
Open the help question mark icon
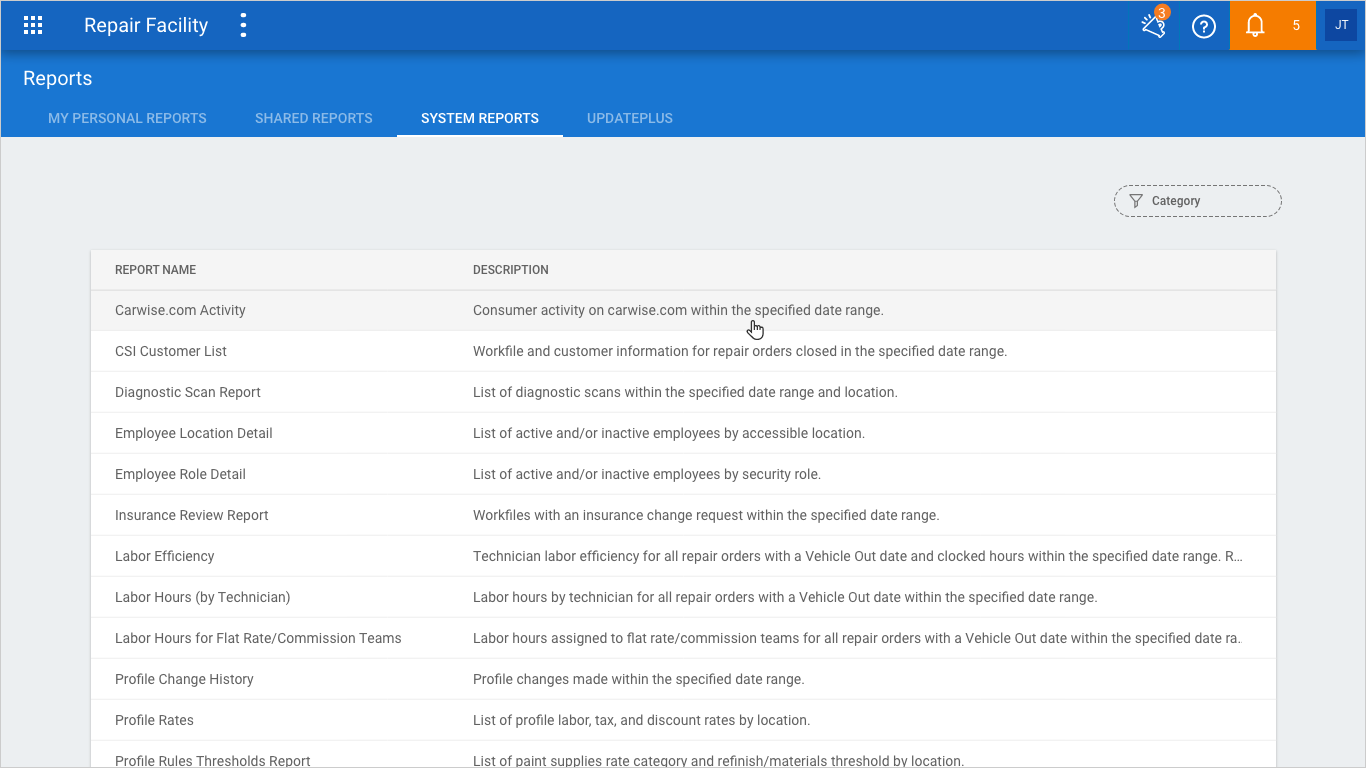1204,27
